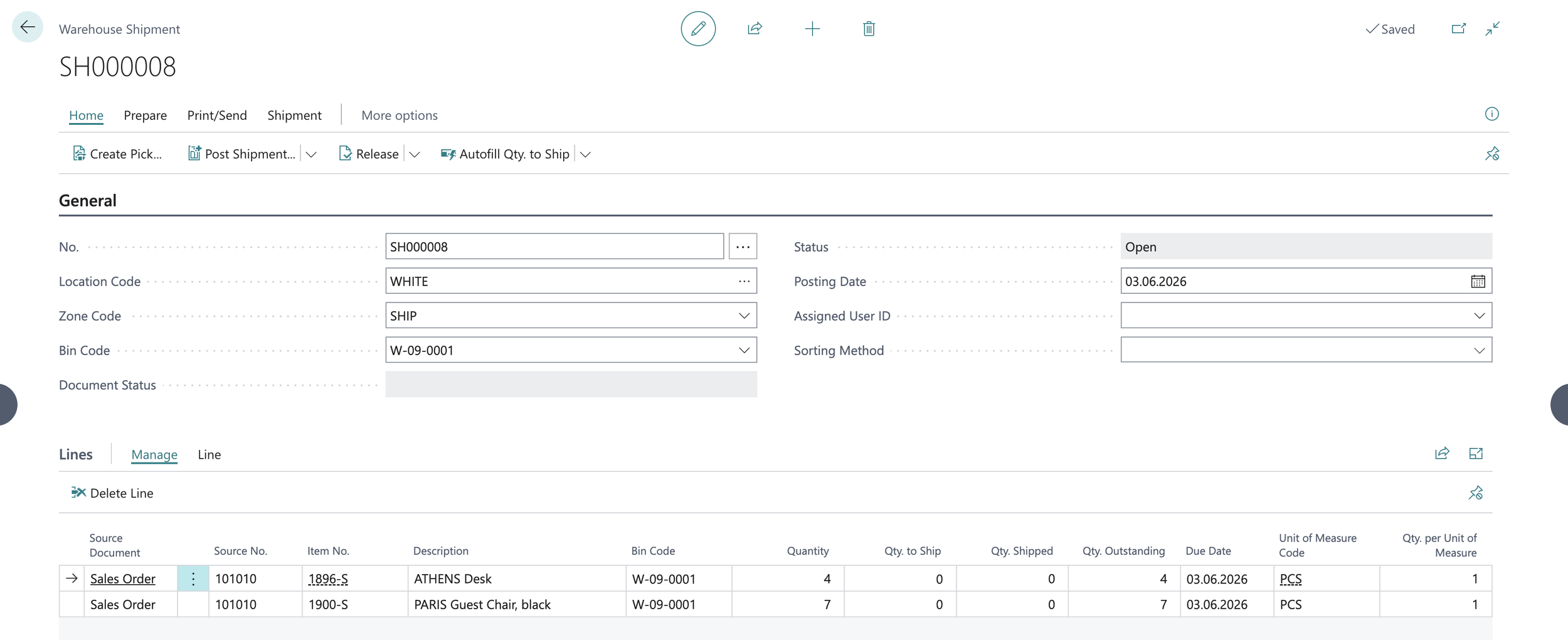The image size is (1568, 640).
Task: Expand the Bin Code dropdown in General
Action: [744, 350]
